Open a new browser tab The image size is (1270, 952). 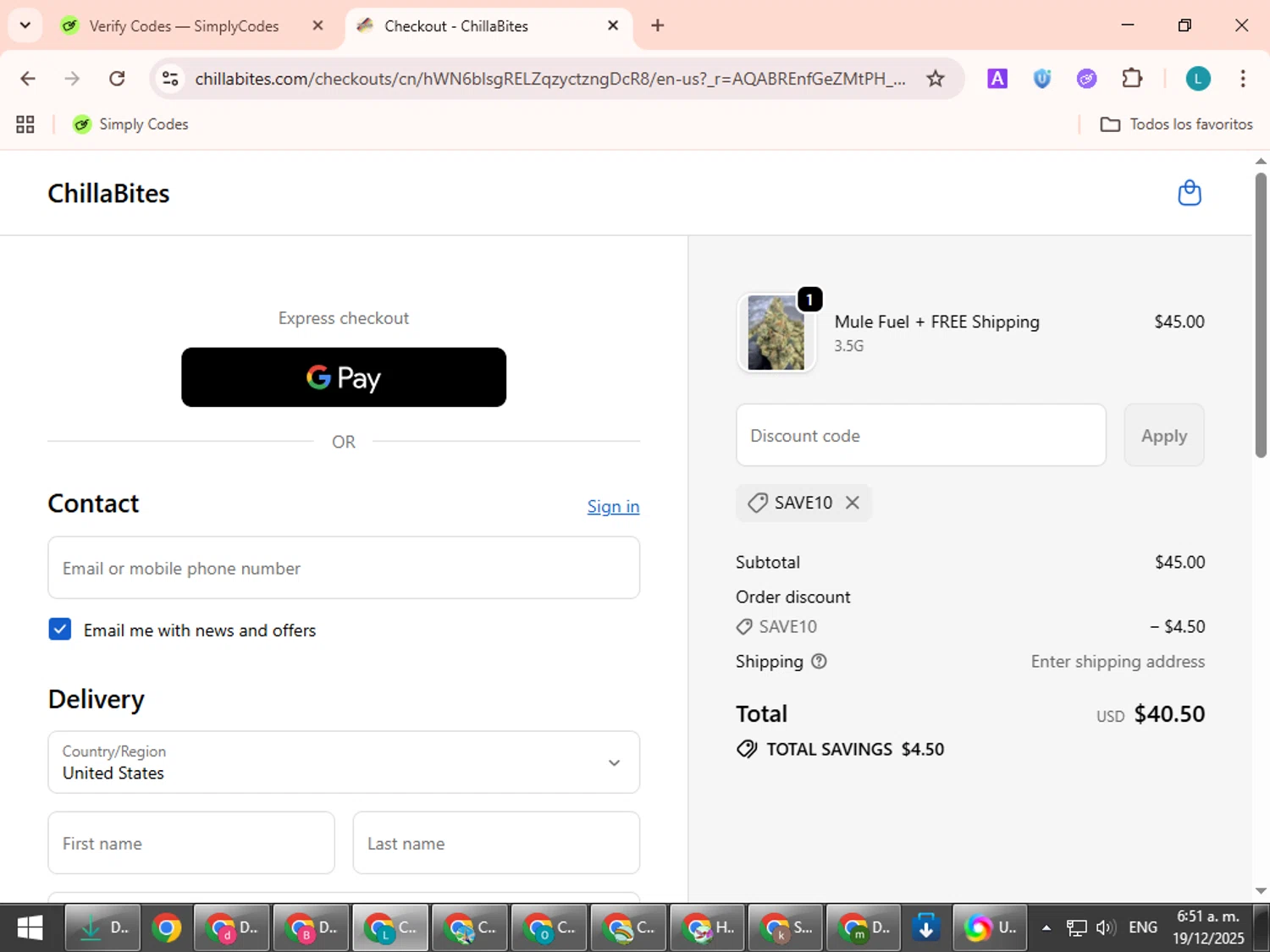coord(657,25)
